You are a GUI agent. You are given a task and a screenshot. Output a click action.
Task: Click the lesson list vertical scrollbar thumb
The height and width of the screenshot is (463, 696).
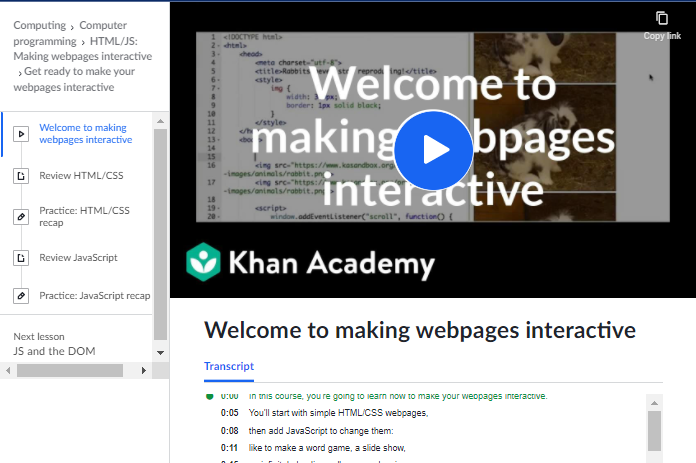click(160, 234)
